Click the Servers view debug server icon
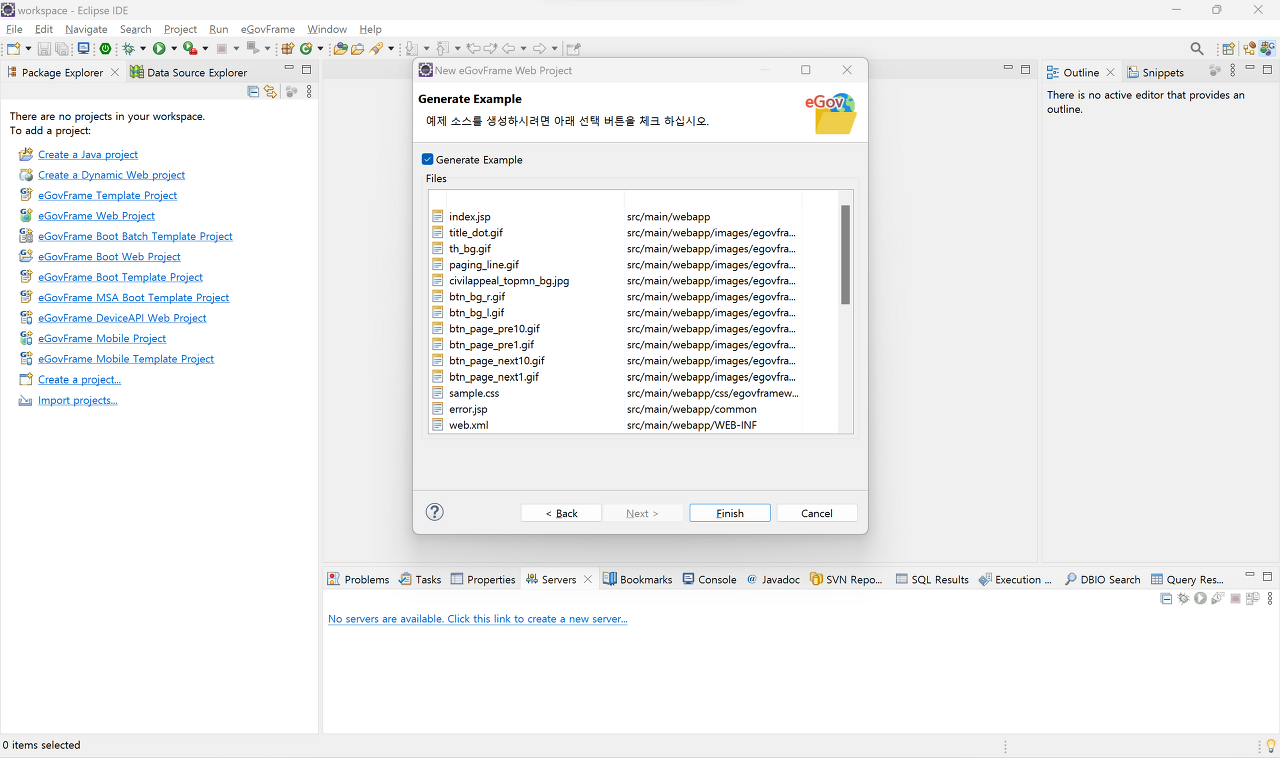The image size is (1280, 758). [x=1183, y=598]
